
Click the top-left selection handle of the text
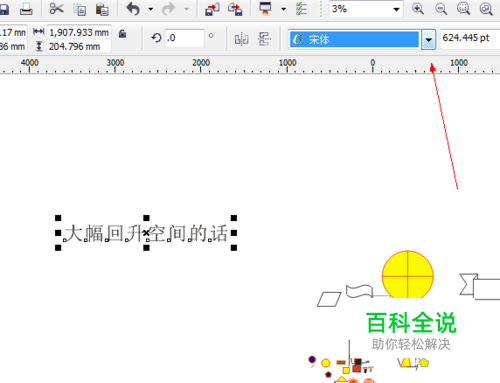pyautogui.click(x=58, y=218)
